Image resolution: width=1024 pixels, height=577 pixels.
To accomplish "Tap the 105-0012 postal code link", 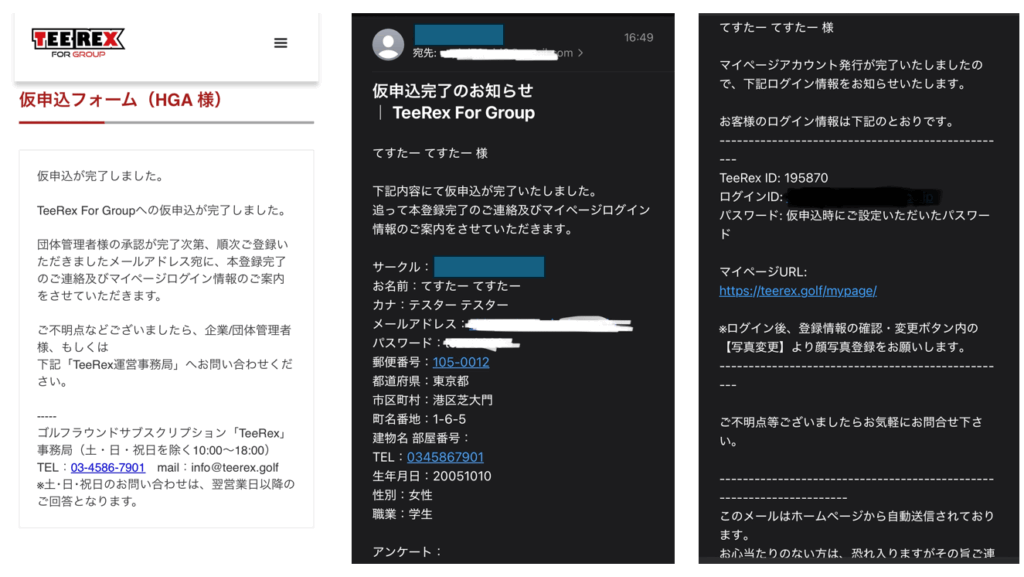I will pos(460,362).
